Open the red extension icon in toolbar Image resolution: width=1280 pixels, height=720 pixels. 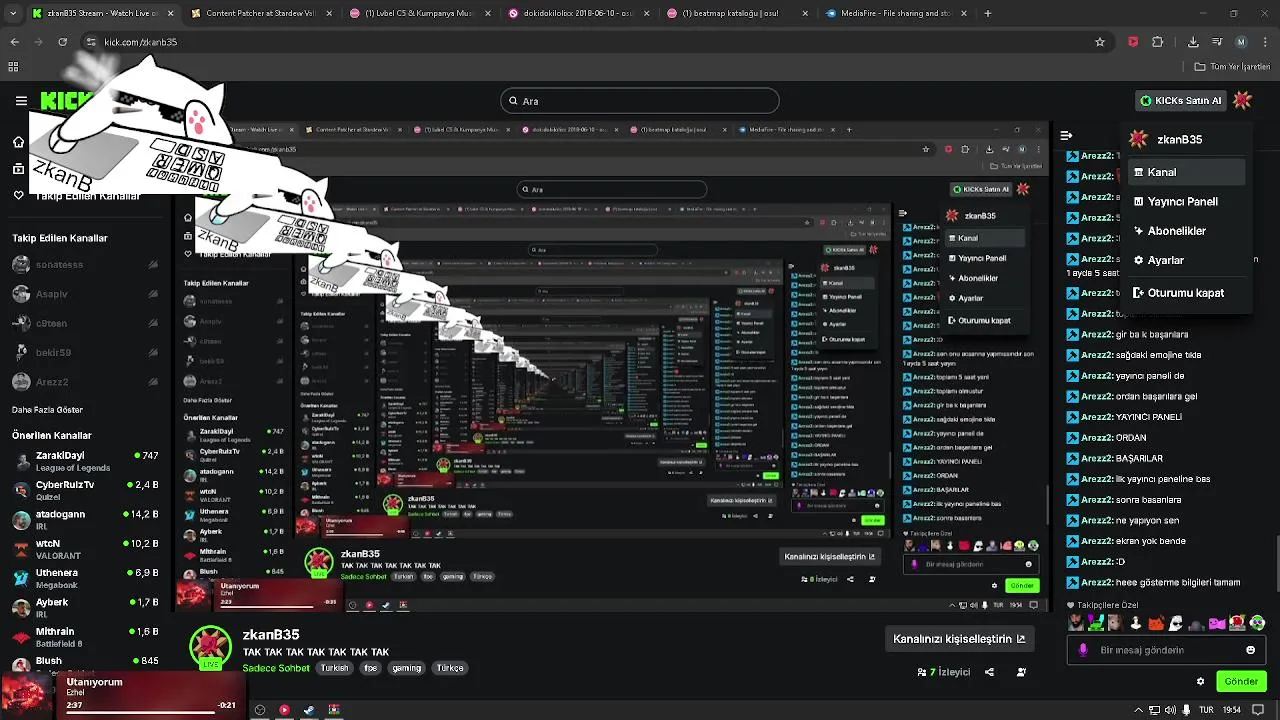tap(1133, 42)
